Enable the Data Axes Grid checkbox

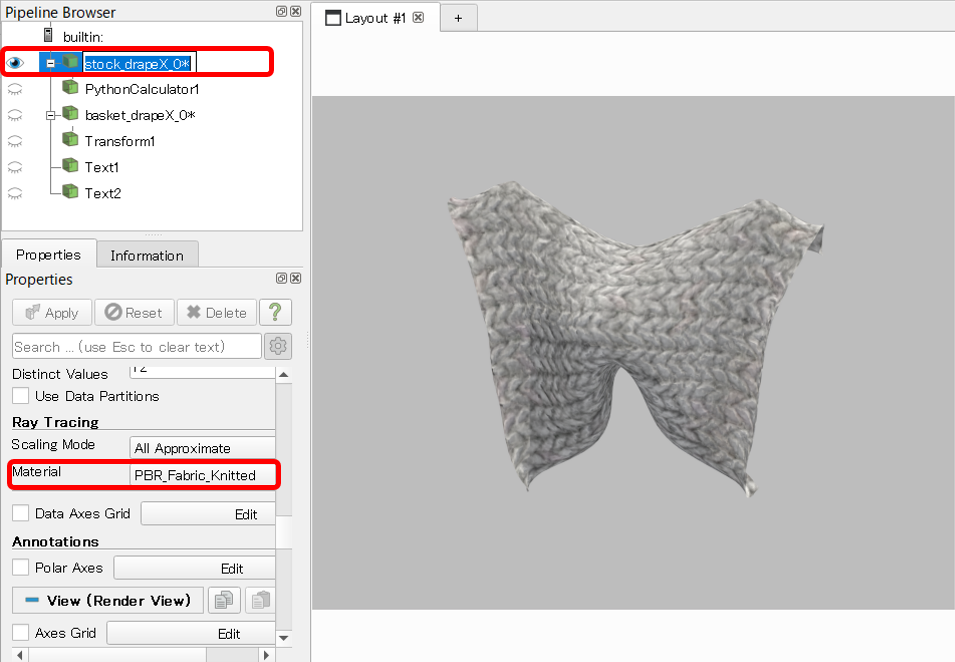(x=20, y=513)
